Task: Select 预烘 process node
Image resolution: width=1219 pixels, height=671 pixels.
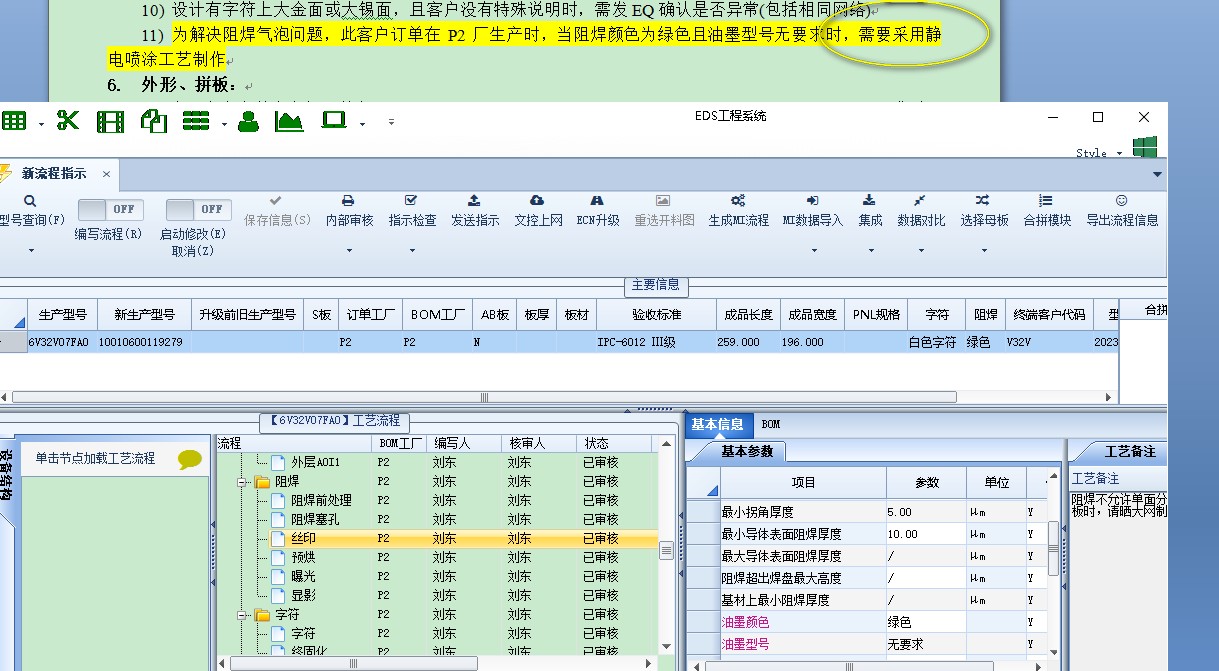Action: pos(303,557)
